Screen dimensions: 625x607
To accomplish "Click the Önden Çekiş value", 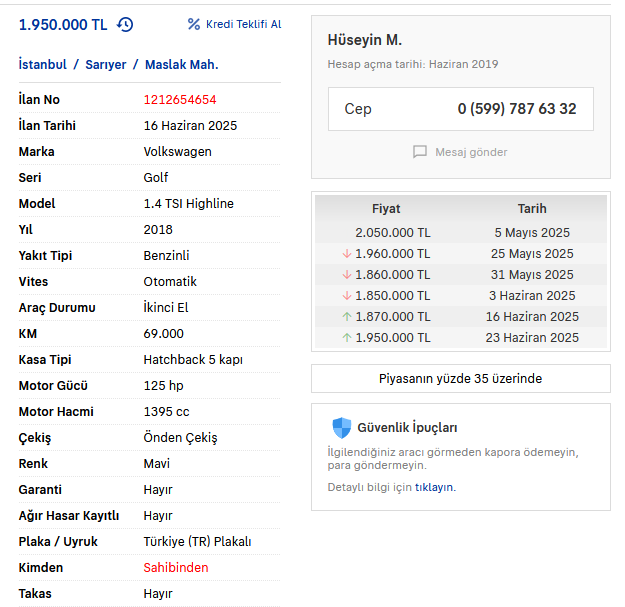I will click(x=180, y=438).
